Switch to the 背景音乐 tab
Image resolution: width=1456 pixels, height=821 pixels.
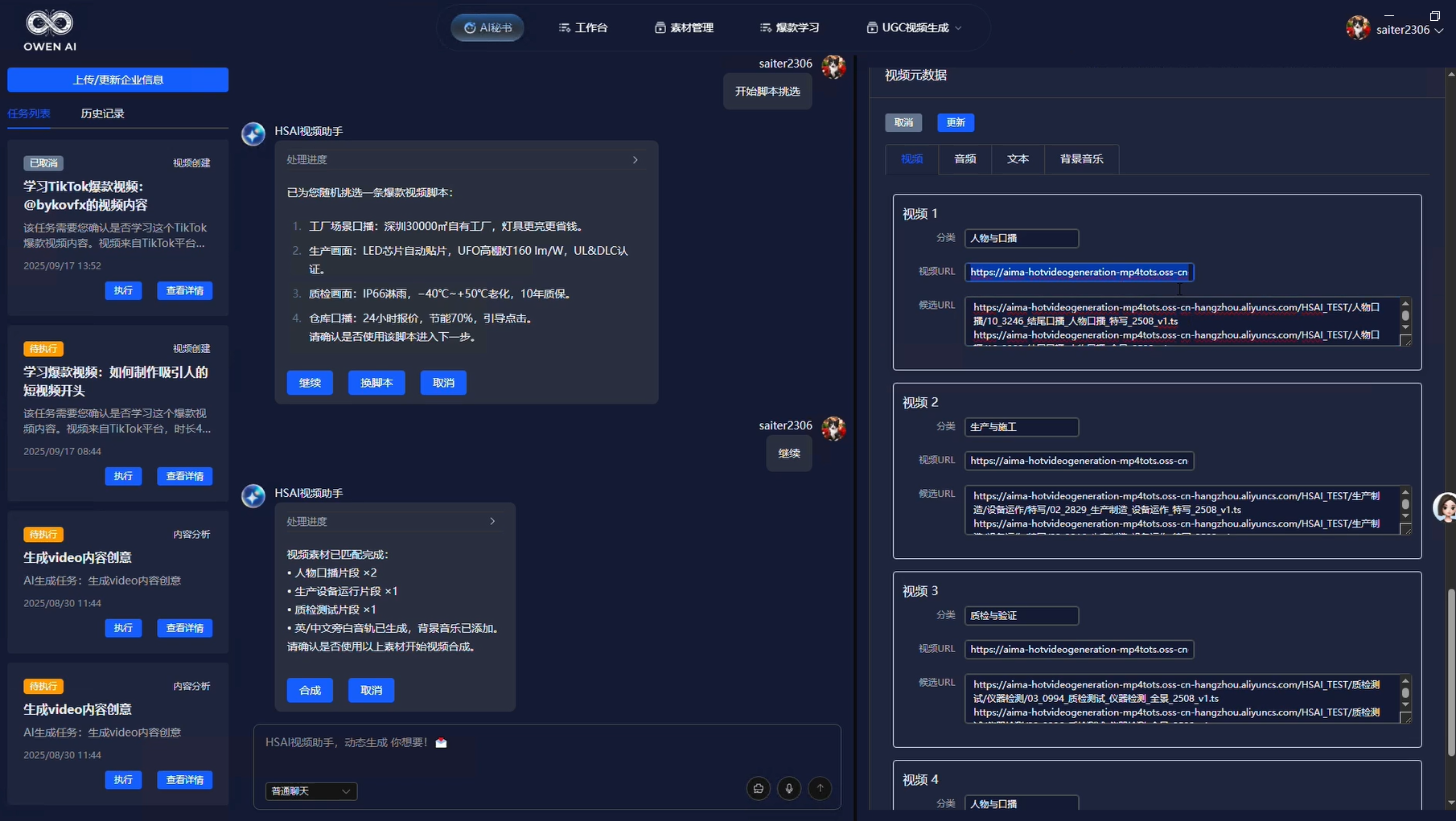(x=1081, y=159)
